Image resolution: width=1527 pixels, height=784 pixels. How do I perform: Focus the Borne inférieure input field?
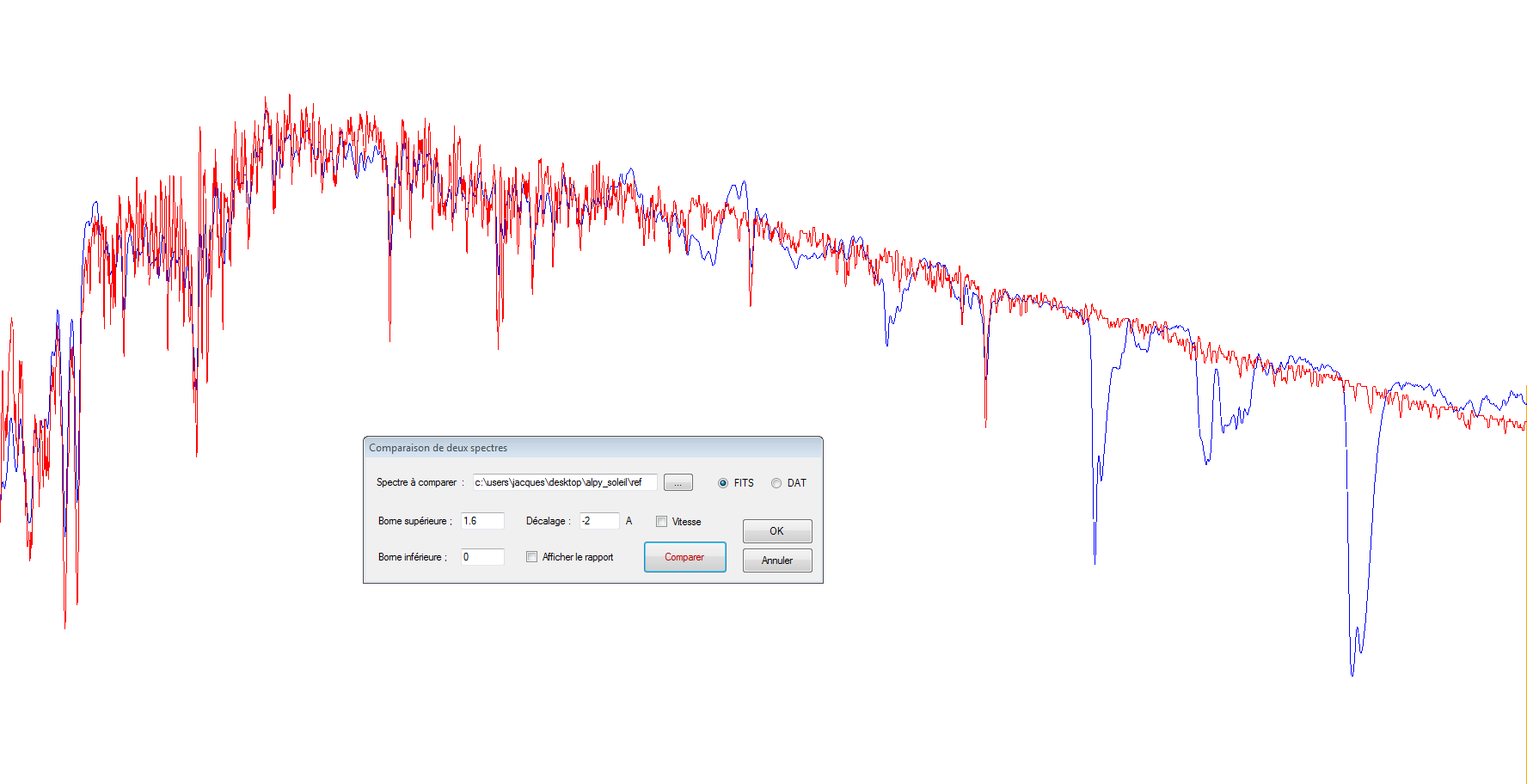pos(481,557)
